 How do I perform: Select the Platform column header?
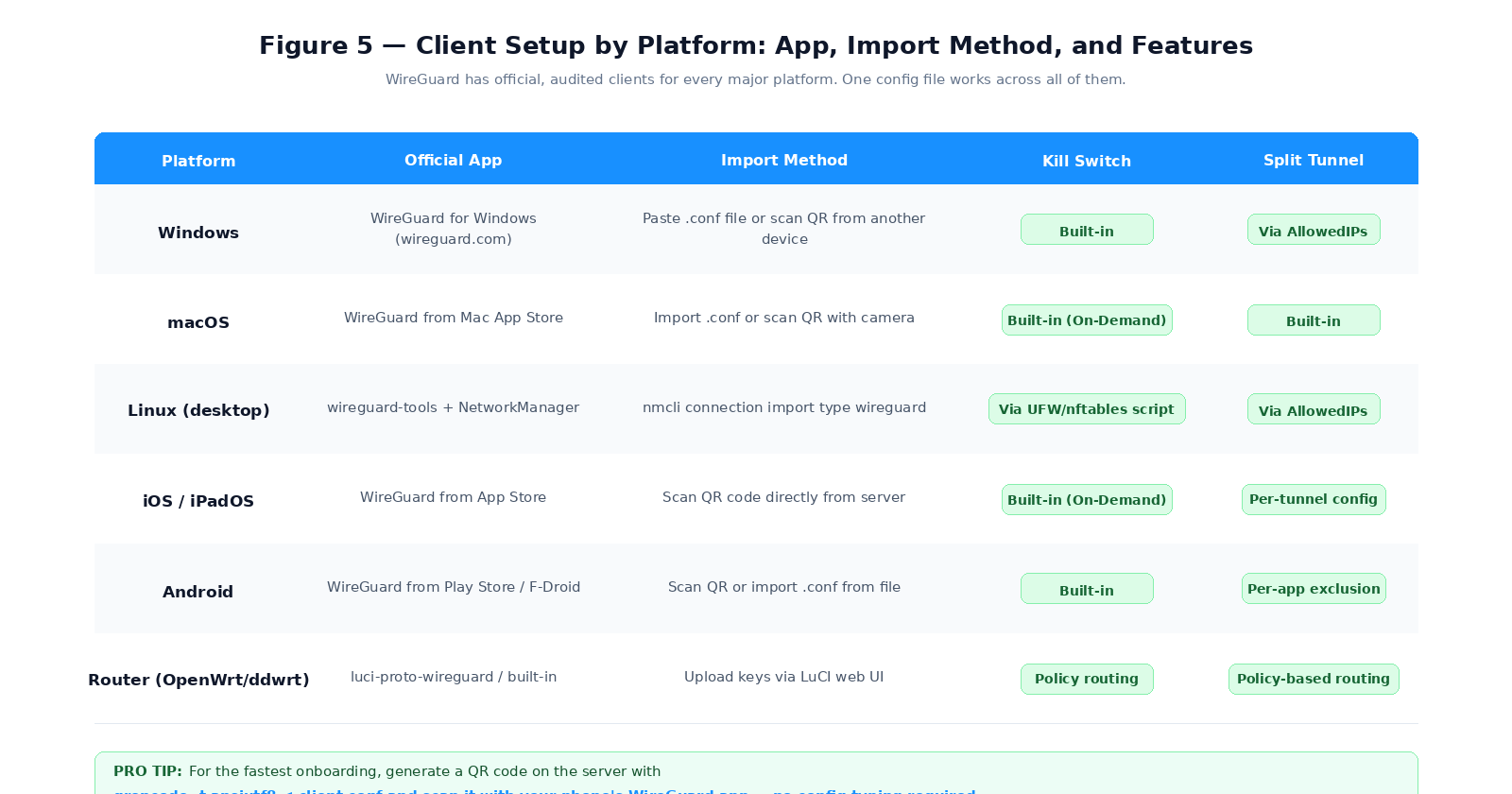(x=198, y=161)
